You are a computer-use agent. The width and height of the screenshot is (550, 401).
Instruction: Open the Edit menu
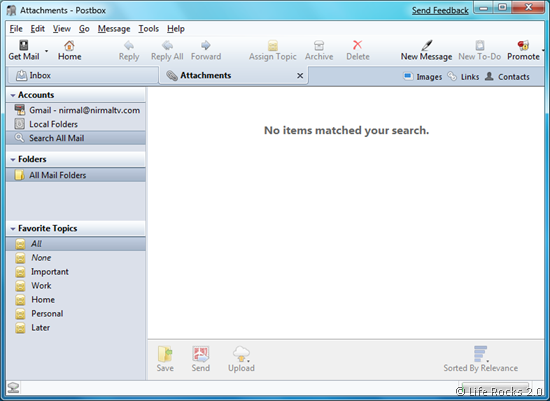pyautogui.click(x=38, y=29)
